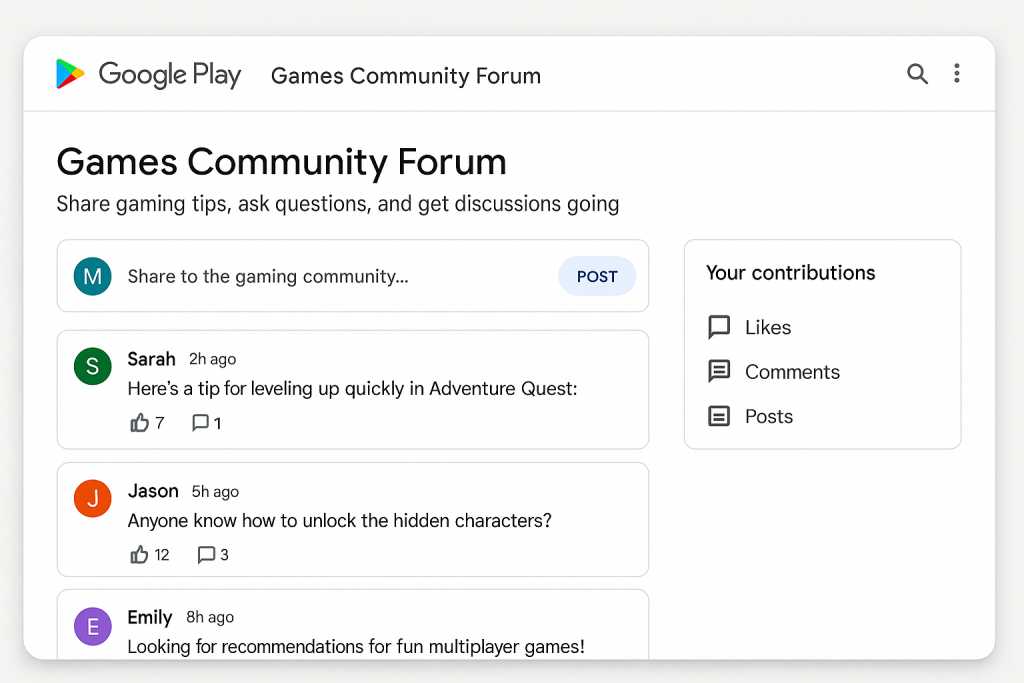The width and height of the screenshot is (1024, 683).
Task: Click your own avatar in the composer
Action: [x=92, y=276]
